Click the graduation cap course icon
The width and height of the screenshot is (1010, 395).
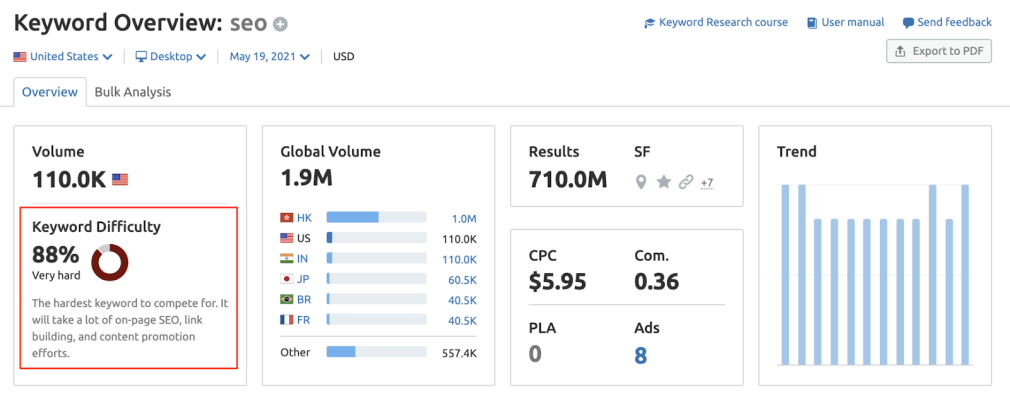(x=649, y=23)
